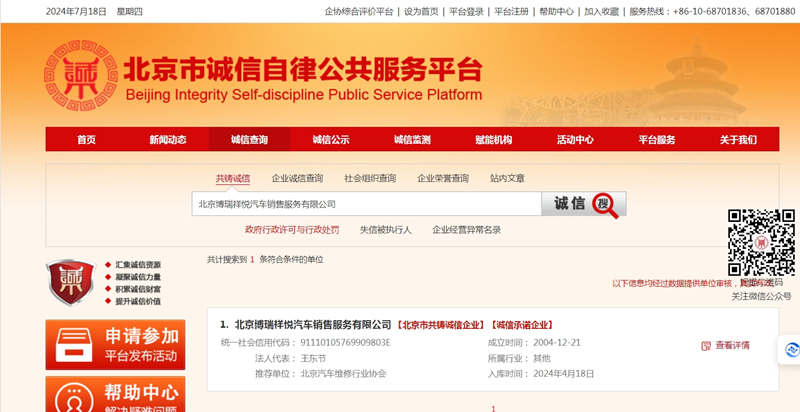Click 汇集诚信资源 bullet text
Image resolution: width=800 pixels, height=412 pixels.
[138, 265]
